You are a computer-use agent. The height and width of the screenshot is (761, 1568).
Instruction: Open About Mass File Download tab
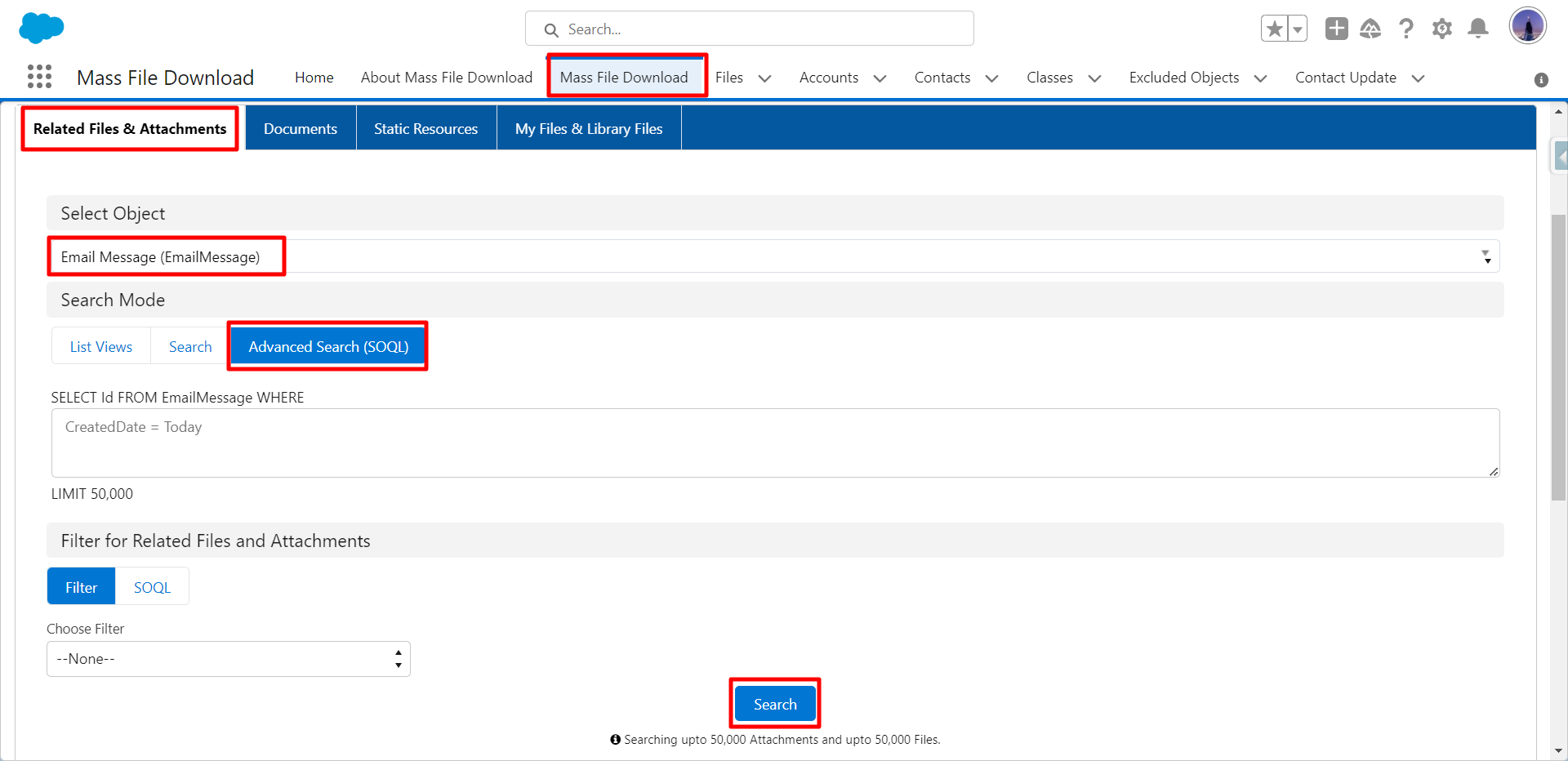(x=447, y=78)
